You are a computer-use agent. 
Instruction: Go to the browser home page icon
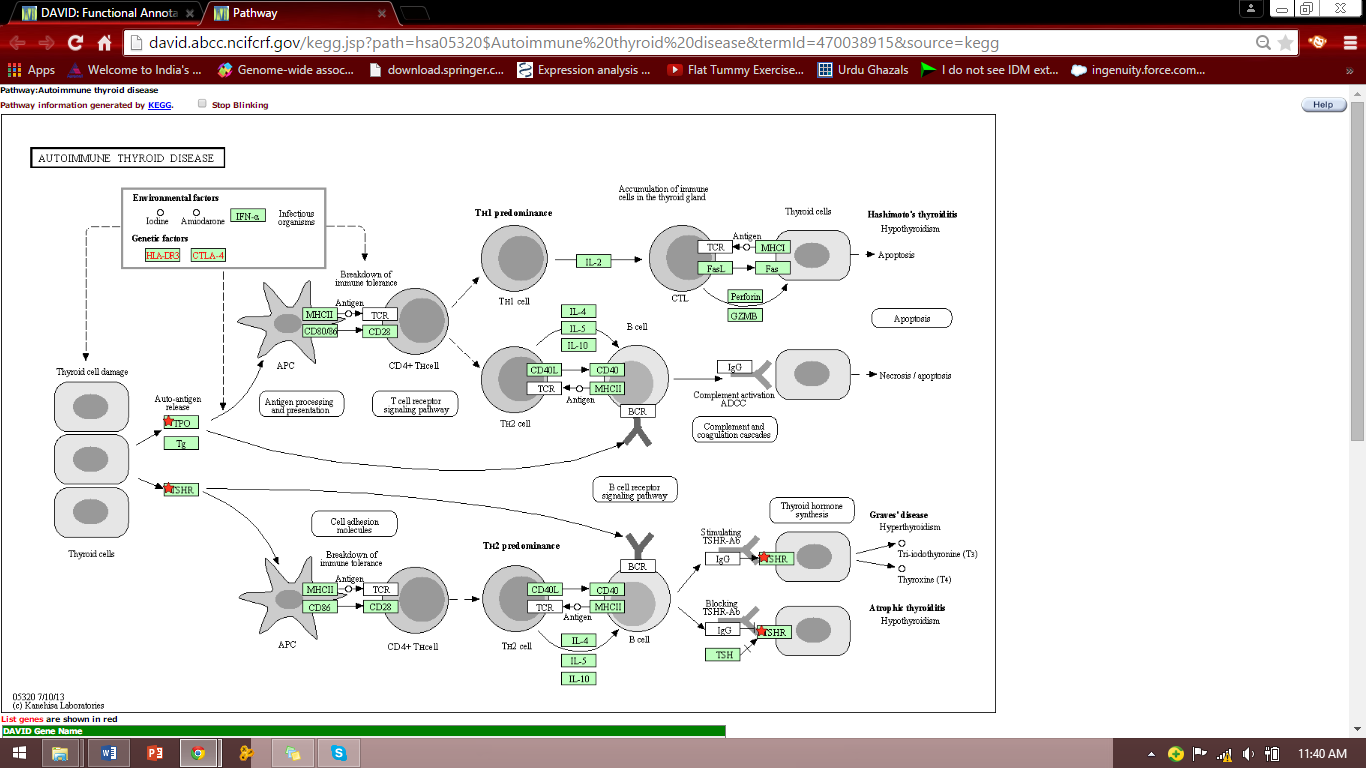click(104, 43)
